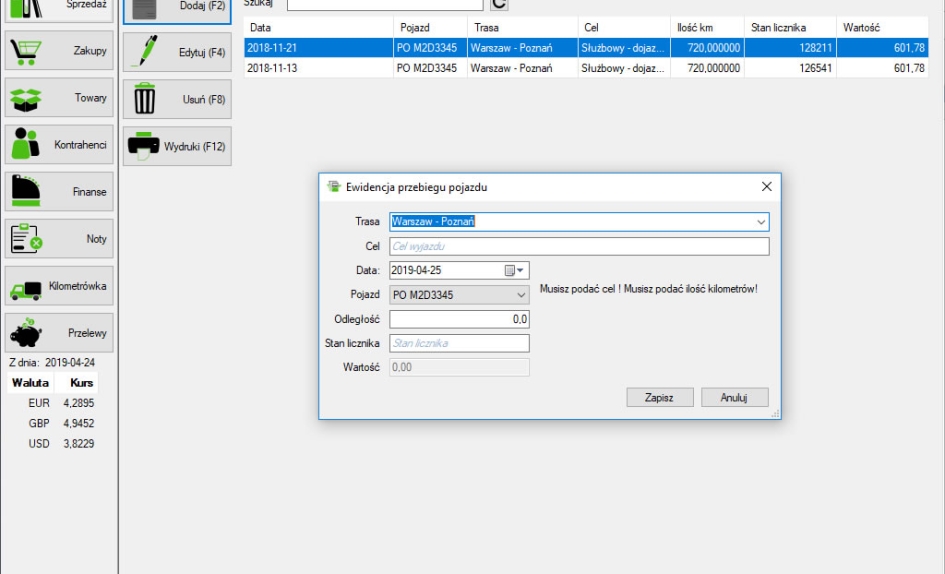Expand the Trasa route dropdown
This screenshot has width=945, height=574.
(761, 222)
